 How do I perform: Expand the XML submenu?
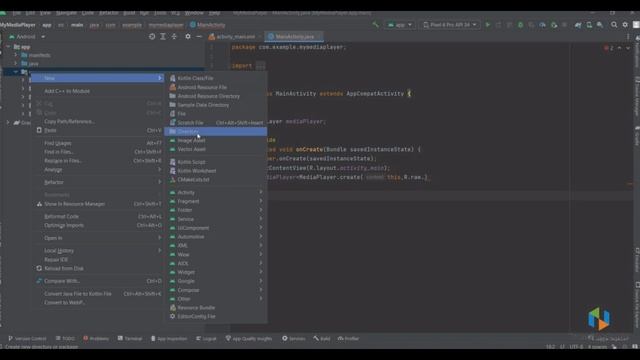click(216, 246)
